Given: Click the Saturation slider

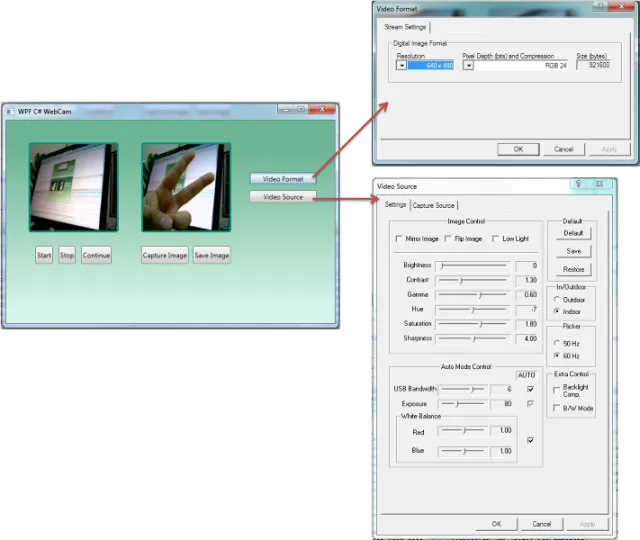Looking at the screenshot, I should (x=472, y=324).
